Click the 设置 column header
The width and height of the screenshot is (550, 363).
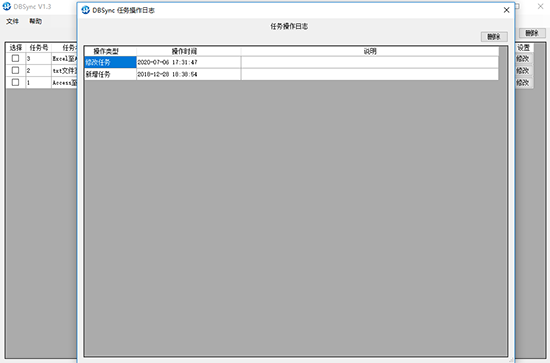524,47
